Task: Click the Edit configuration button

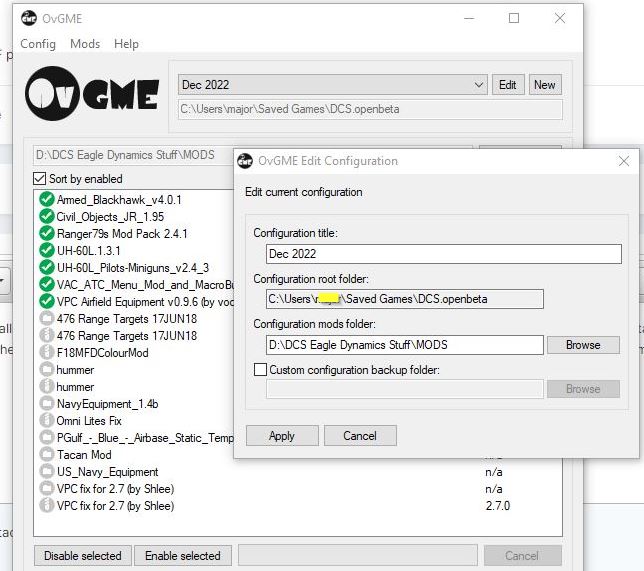Action: [508, 85]
